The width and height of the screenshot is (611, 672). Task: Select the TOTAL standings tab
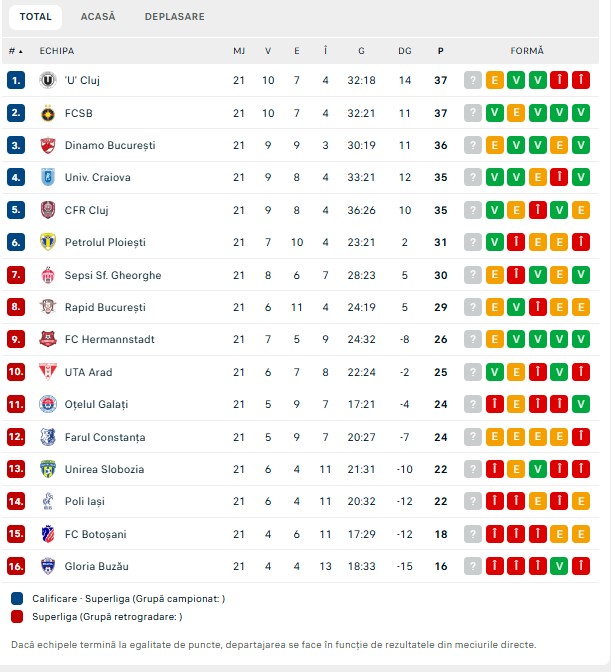(36, 17)
